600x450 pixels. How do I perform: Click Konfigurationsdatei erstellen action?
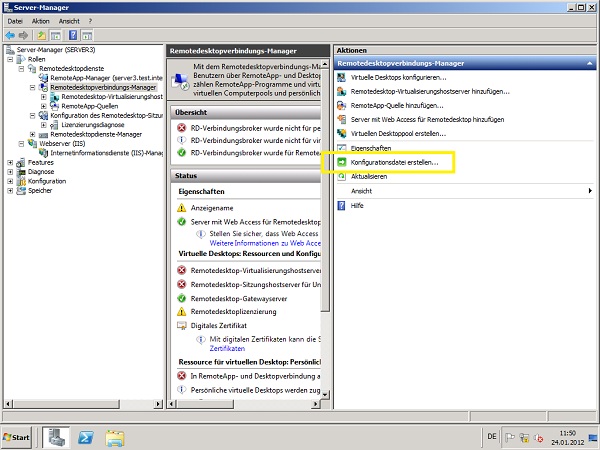point(395,162)
